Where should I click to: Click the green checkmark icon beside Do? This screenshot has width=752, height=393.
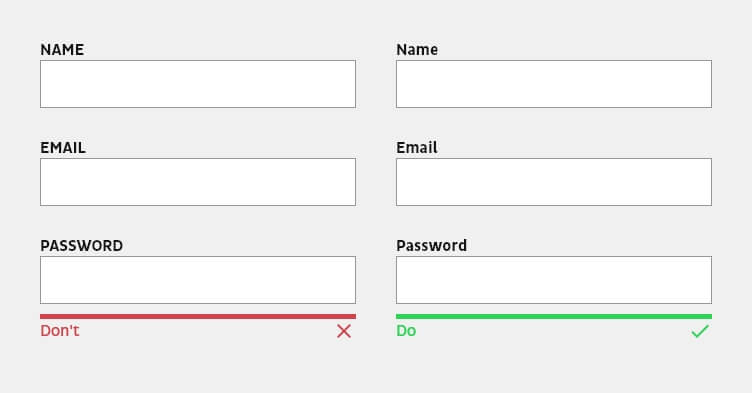point(700,331)
